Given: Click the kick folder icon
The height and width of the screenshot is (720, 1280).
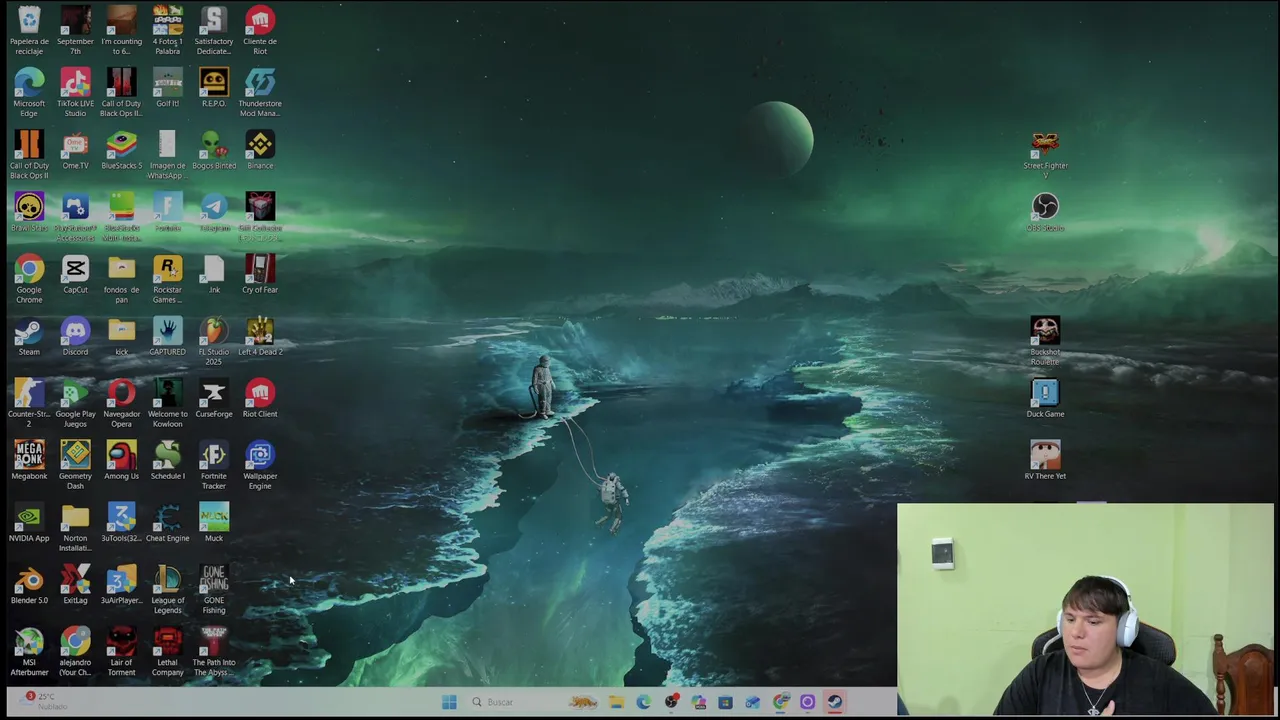Looking at the screenshot, I should [x=121, y=336].
